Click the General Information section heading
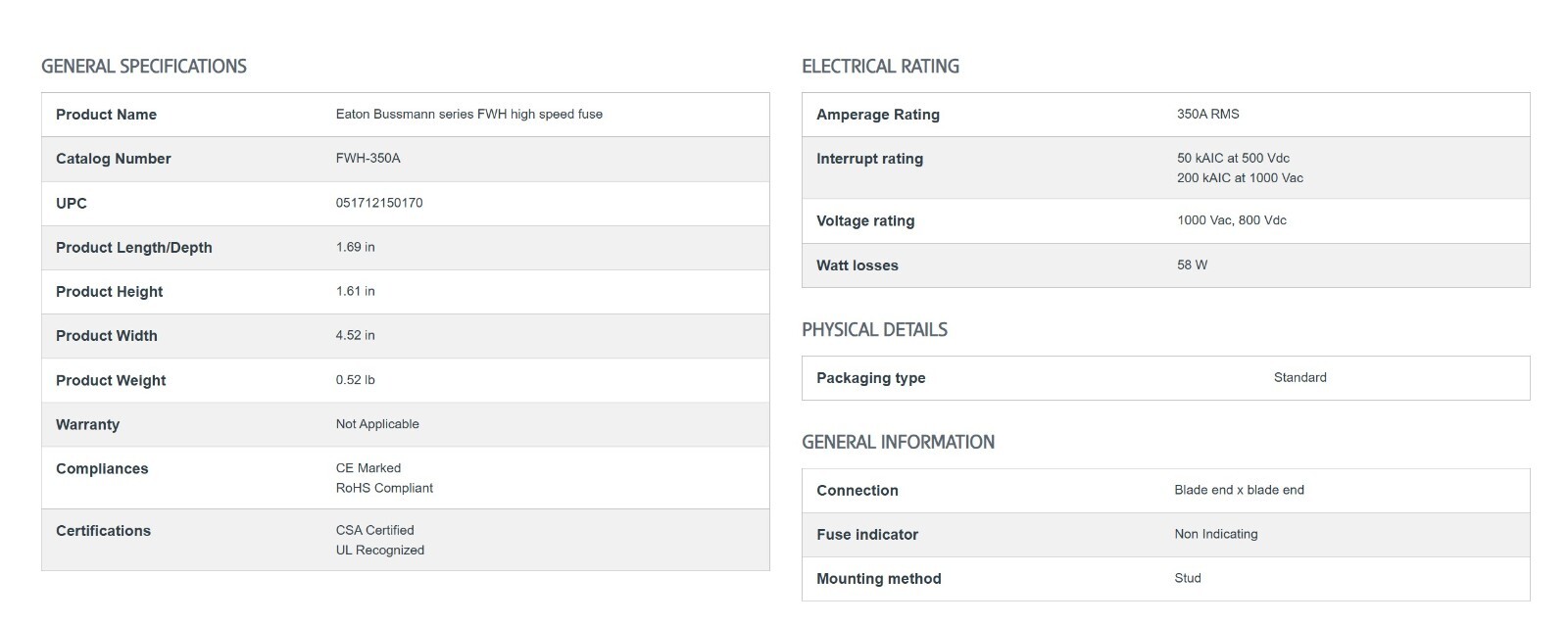 point(898,443)
